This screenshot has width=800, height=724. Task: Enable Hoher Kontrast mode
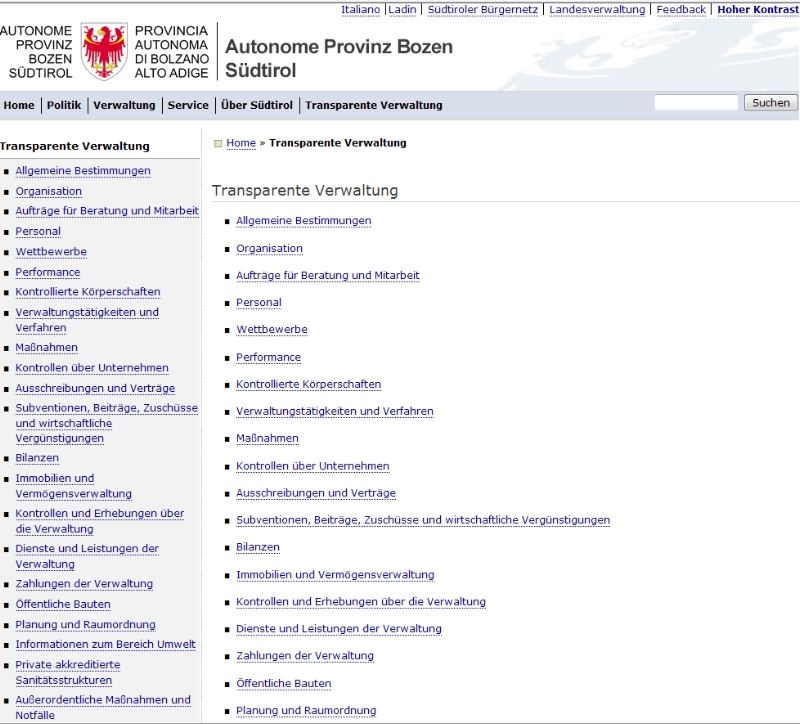pyautogui.click(x=758, y=10)
